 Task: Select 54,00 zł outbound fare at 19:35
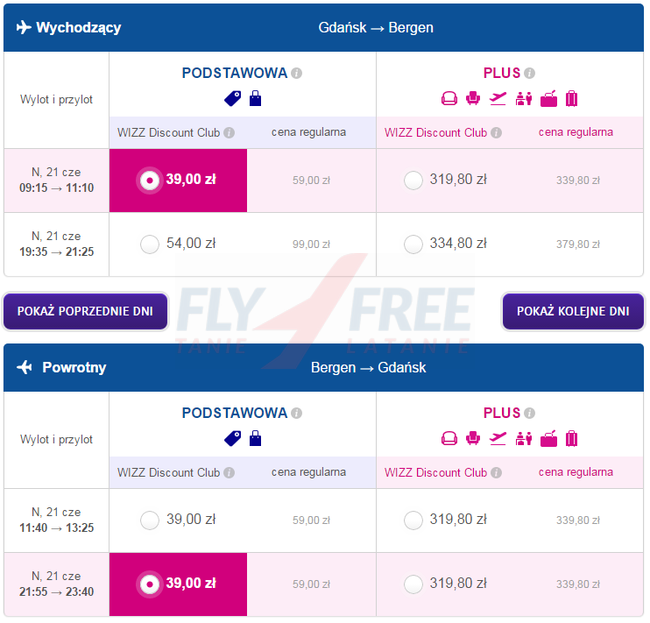[x=150, y=244]
